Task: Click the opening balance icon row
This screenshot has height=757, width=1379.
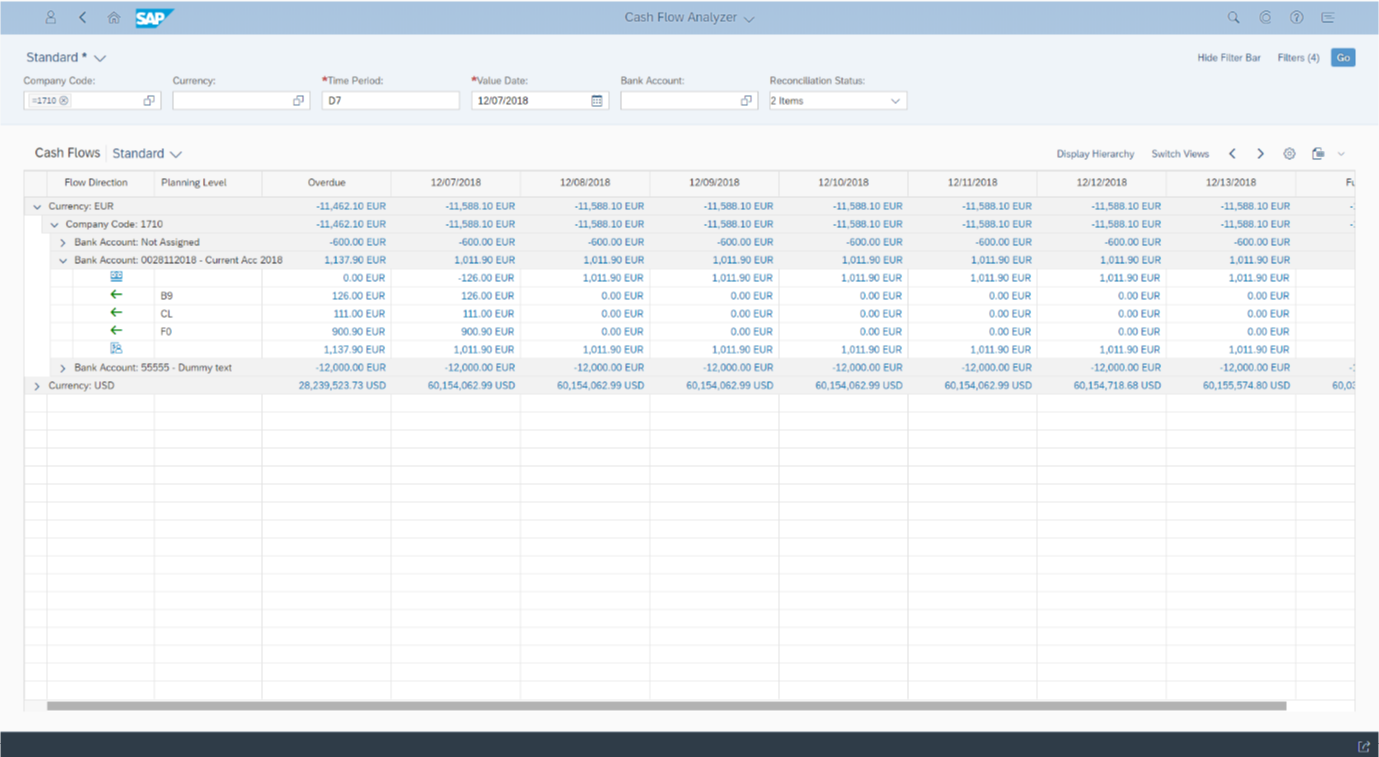Action: point(116,277)
